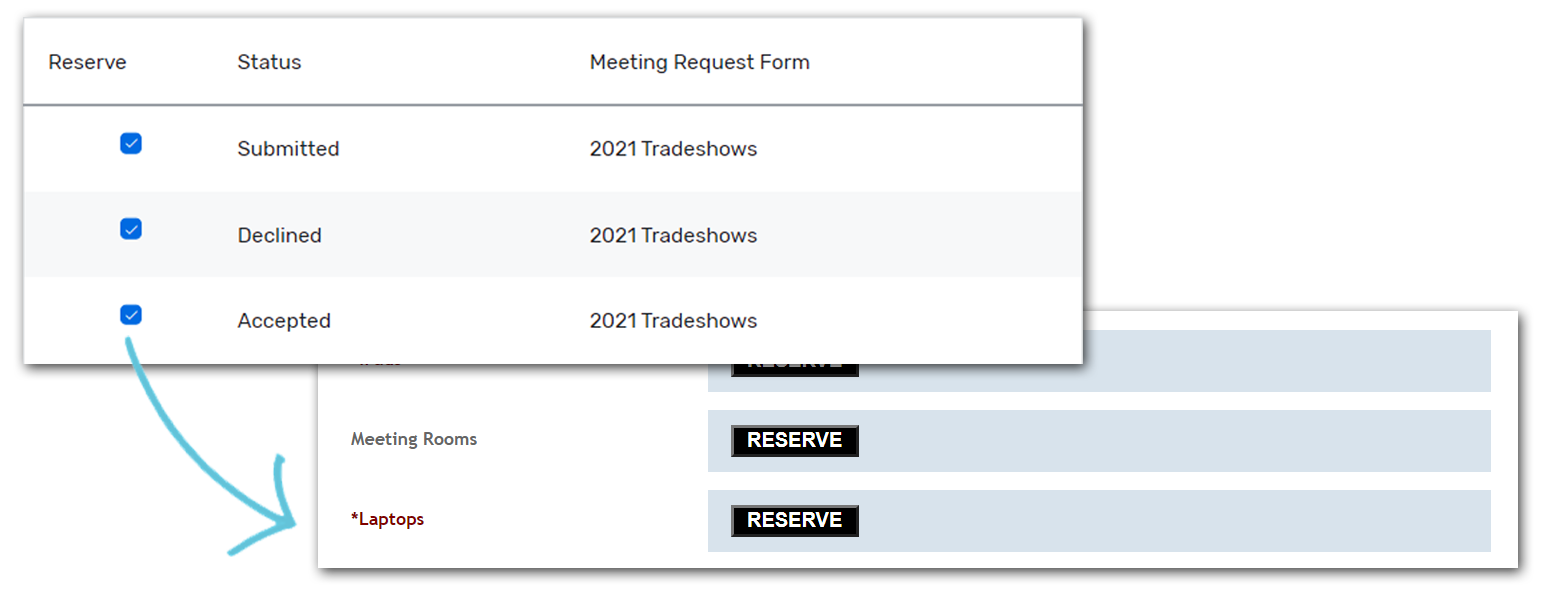The width and height of the screenshot is (1554, 611).
Task: Click the Meeting Rooms resource label
Action: click(x=413, y=438)
